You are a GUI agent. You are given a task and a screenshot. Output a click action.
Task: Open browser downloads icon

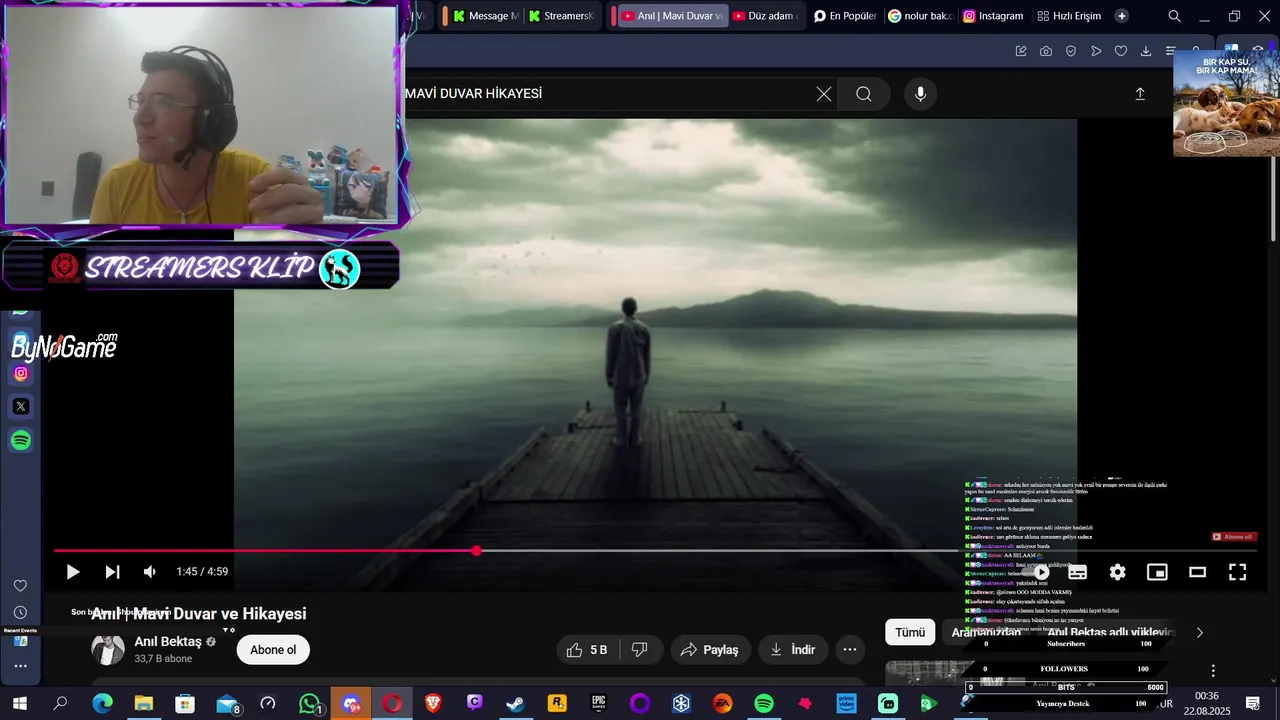(x=1146, y=51)
